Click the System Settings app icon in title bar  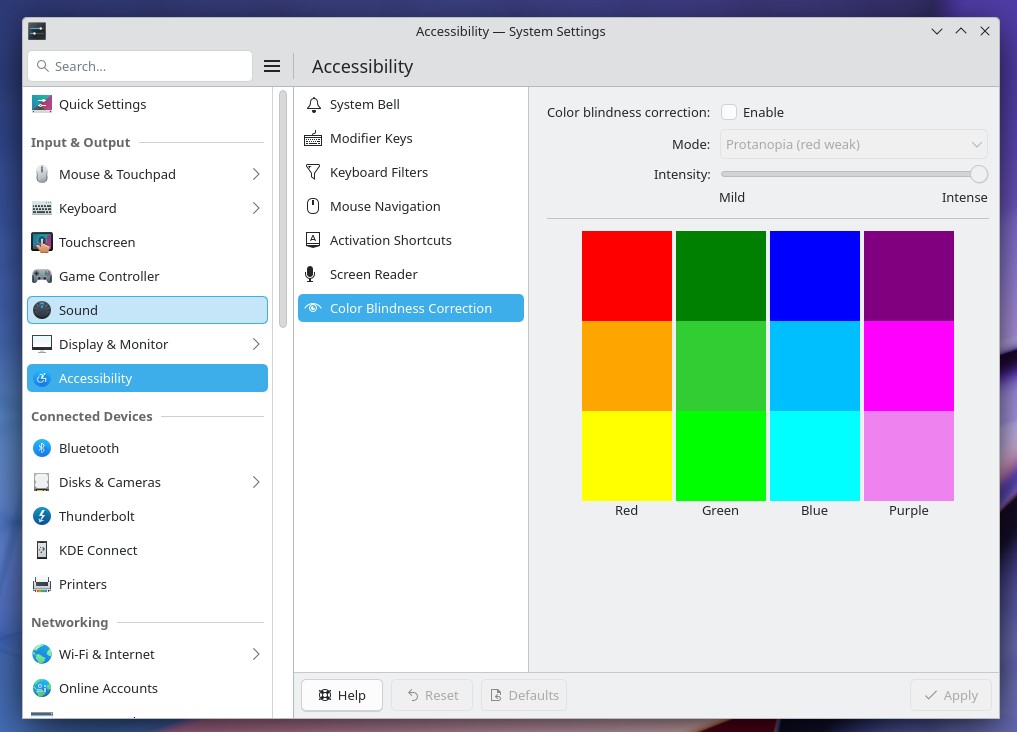coord(37,31)
